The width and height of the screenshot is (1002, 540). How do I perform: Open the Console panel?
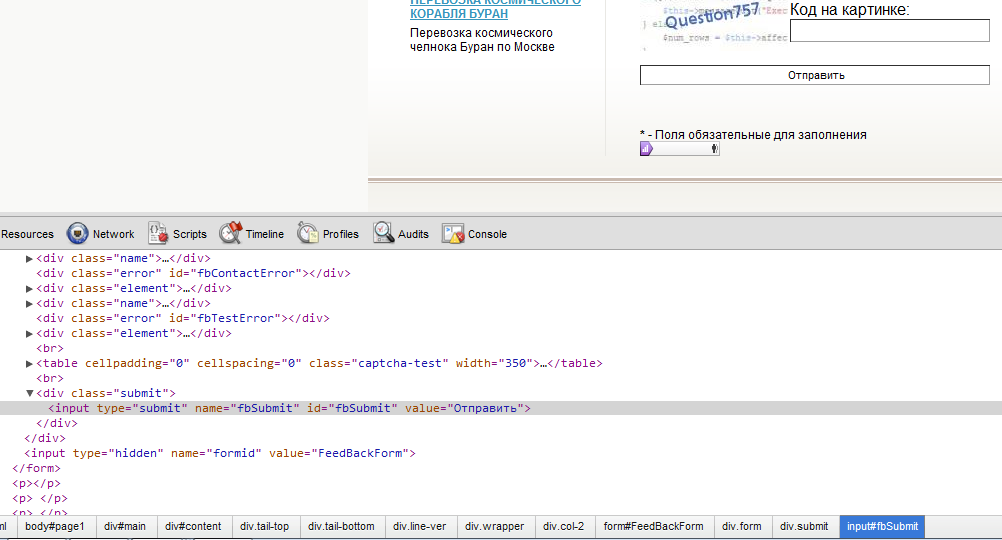pos(475,234)
